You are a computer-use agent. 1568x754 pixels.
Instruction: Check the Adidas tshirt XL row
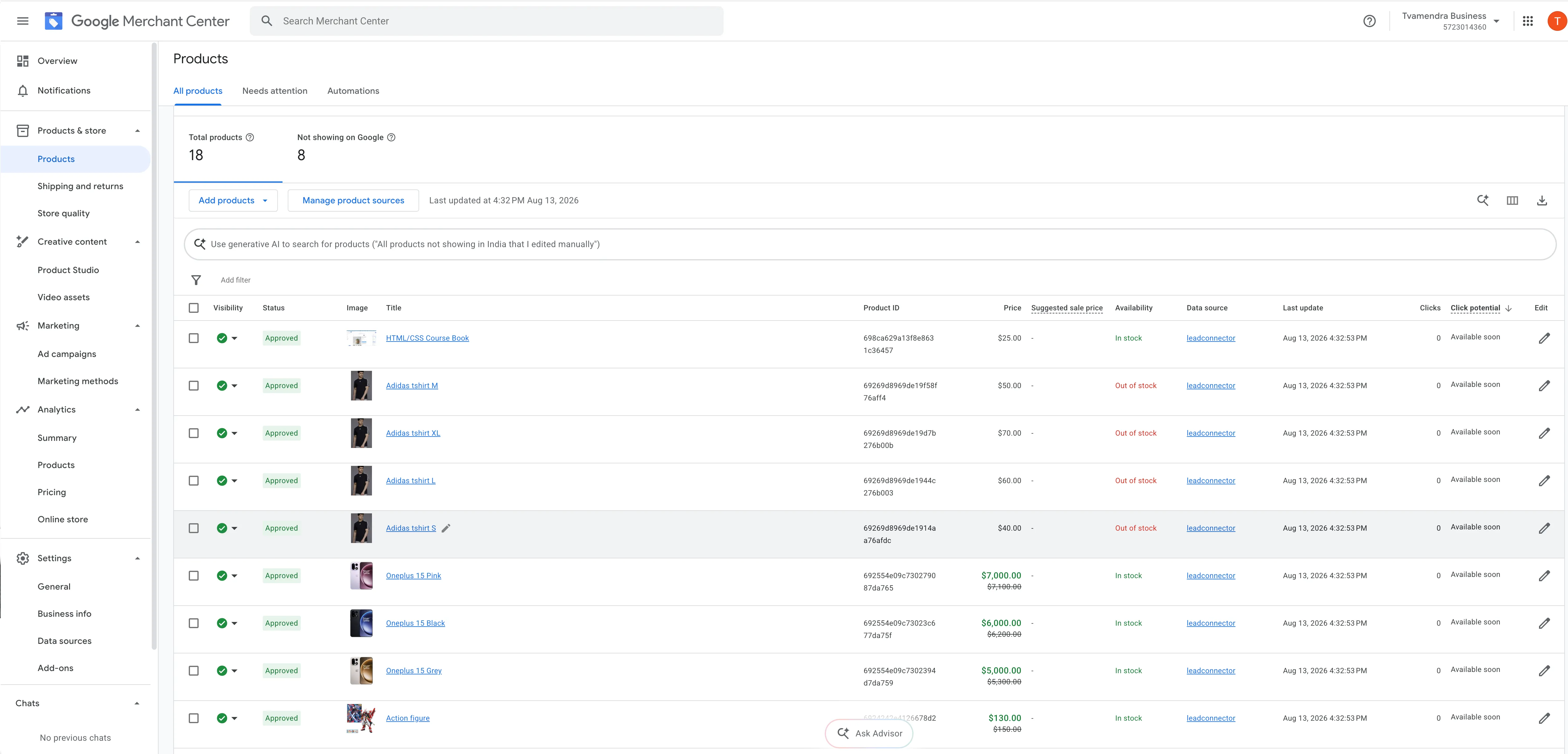coord(194,433)
